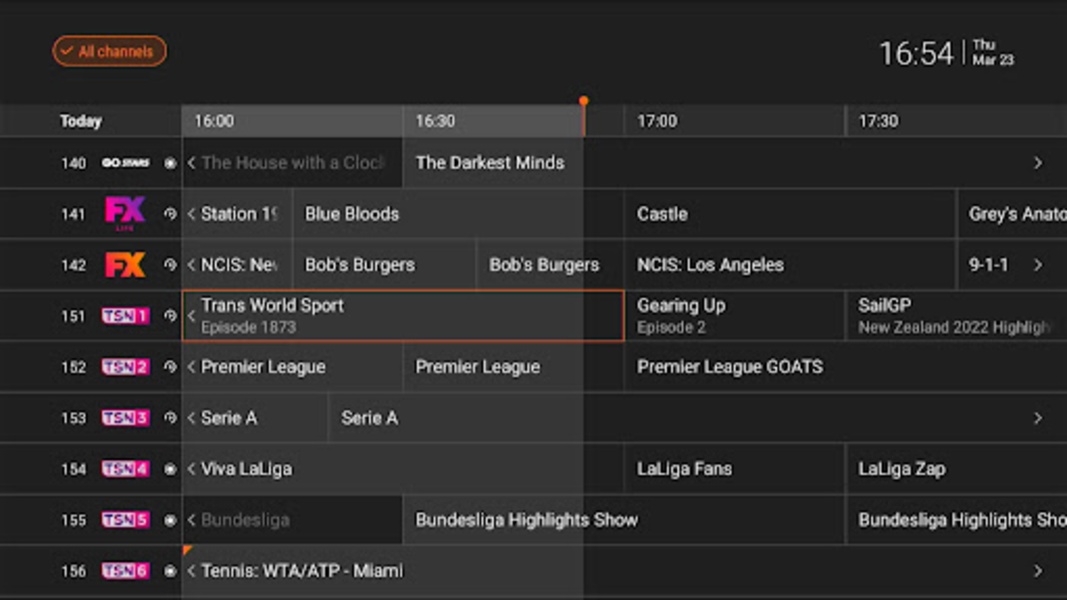Select the TSN5 channel logo
The width and height of the screenshot is (1067, 600).
point(125,520)
